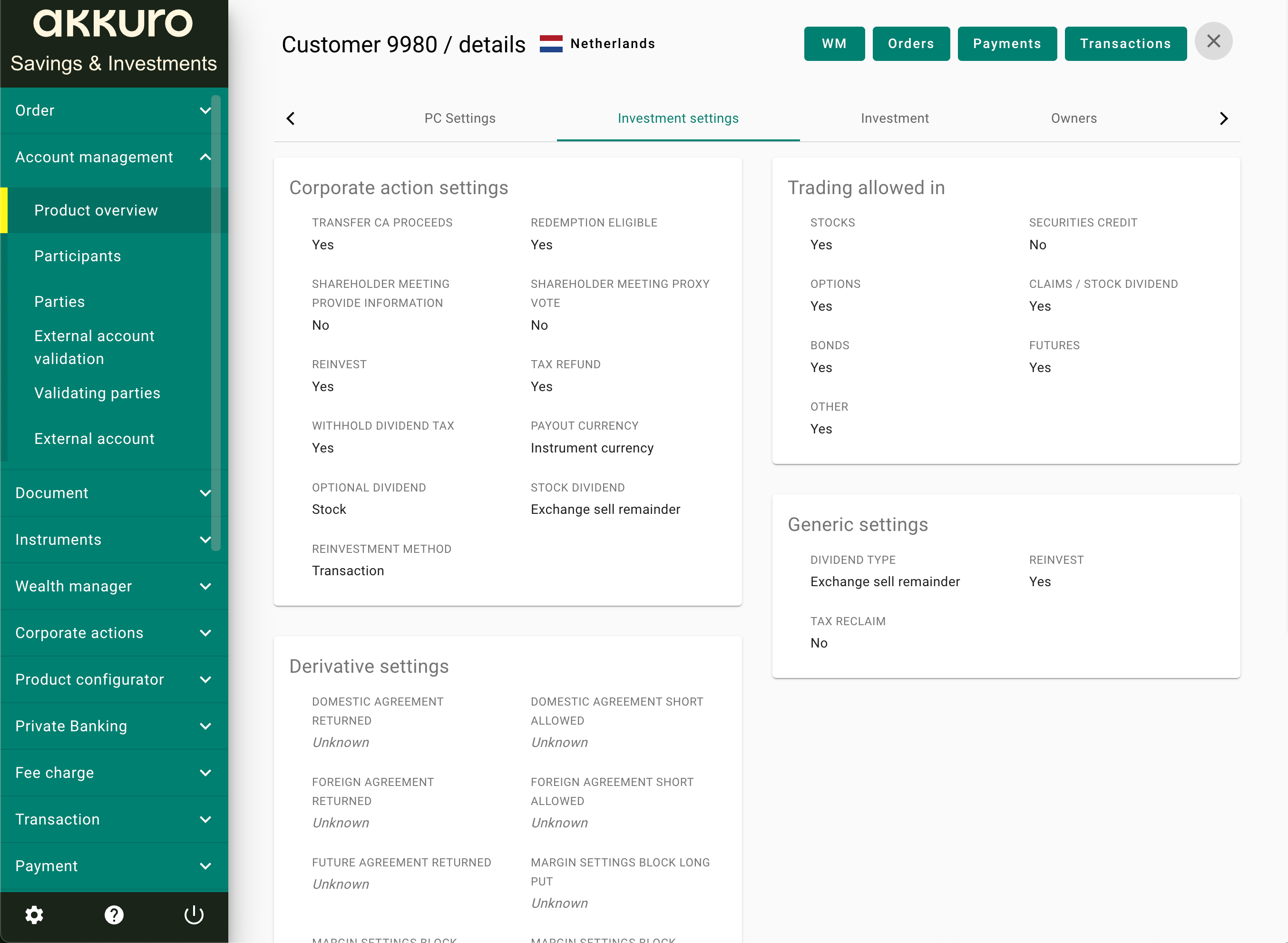Click the Transactions button
The image size is (1288, 943).
(x=1125, y=43)
